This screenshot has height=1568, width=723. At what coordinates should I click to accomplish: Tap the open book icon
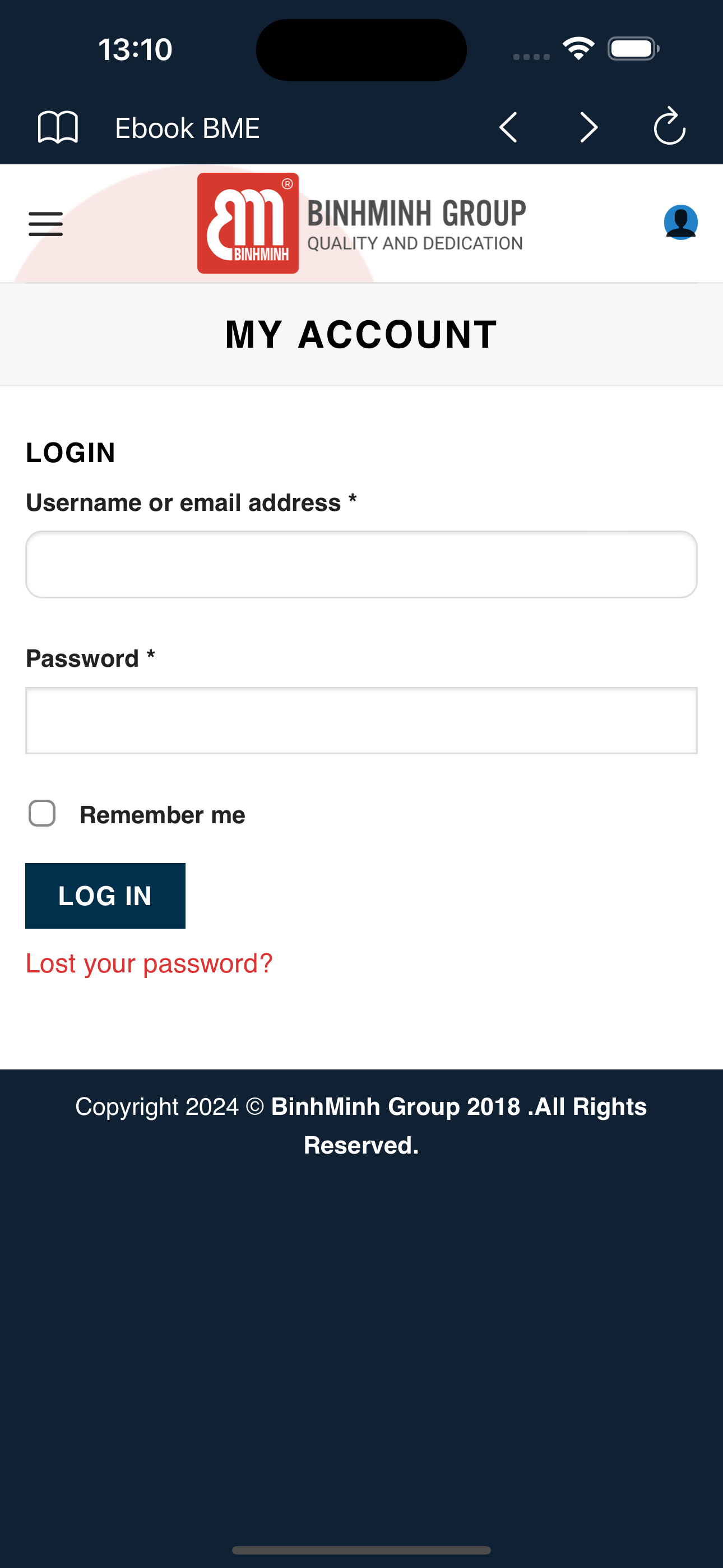pyautogui.click(x=58, y=127)
